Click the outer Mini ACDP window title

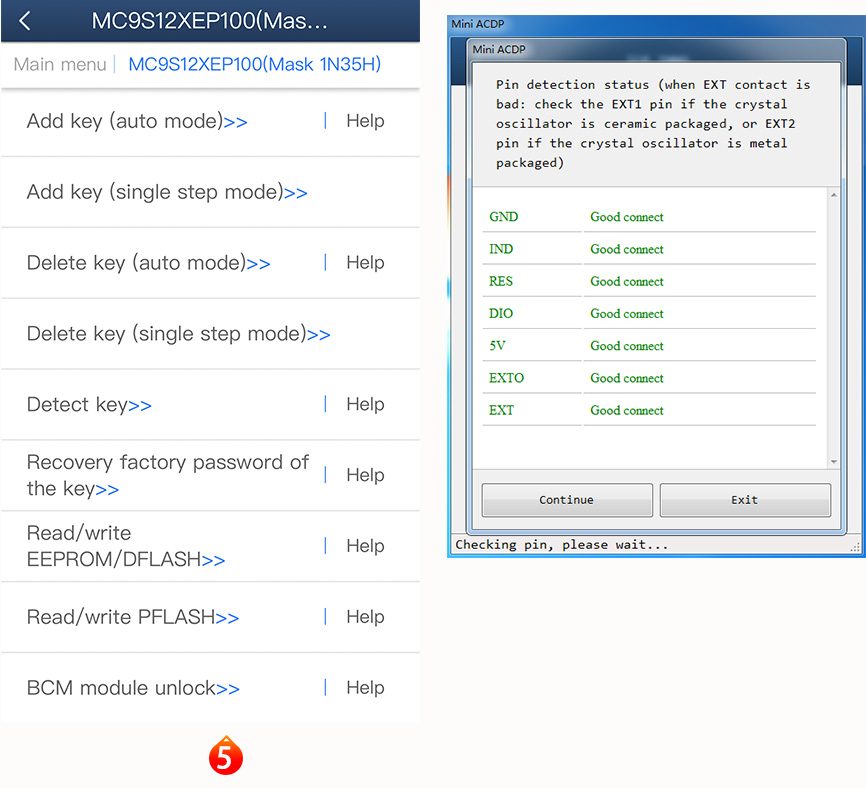click(478, 24)
